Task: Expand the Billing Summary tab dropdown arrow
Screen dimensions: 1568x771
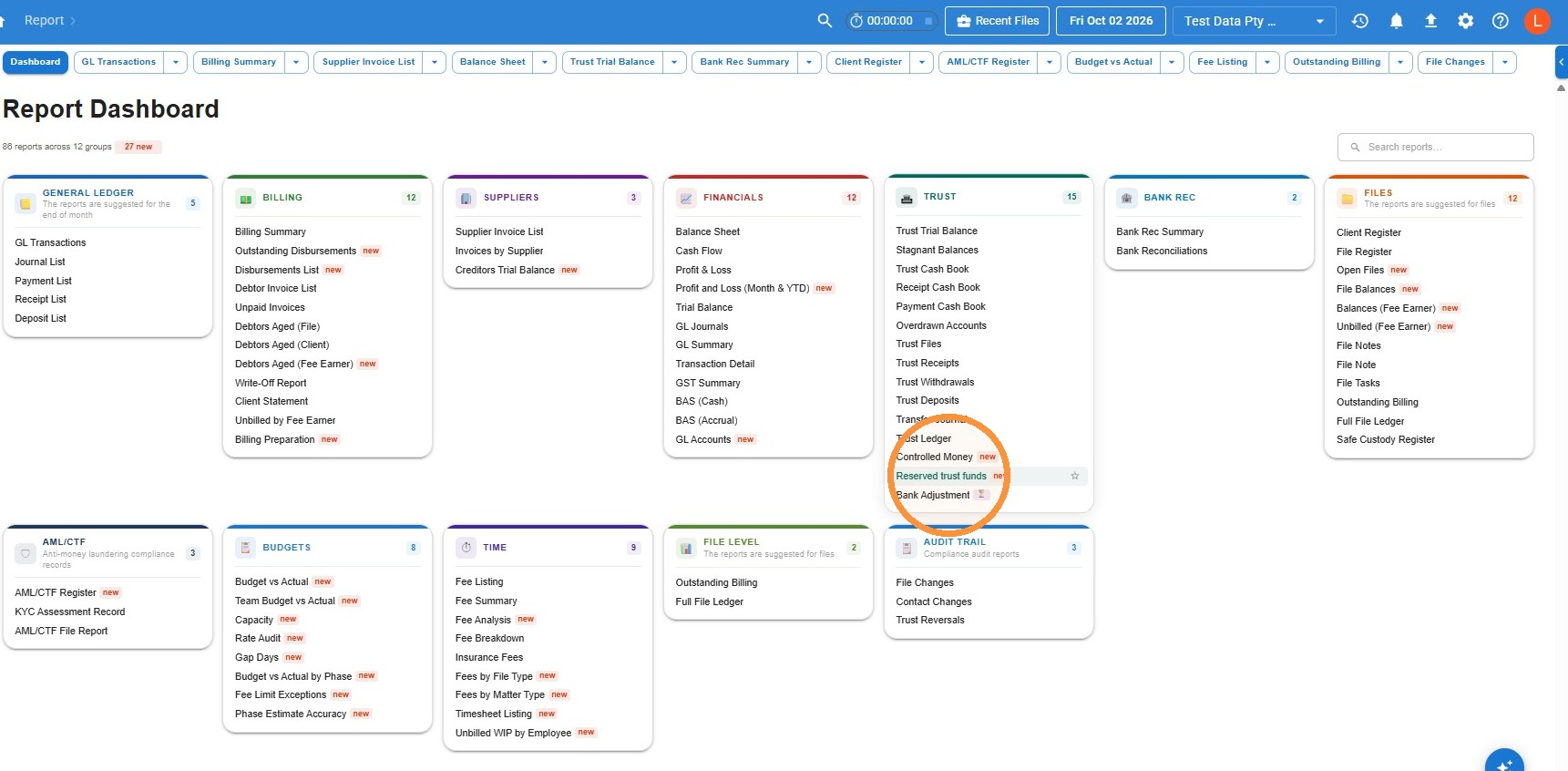Action: (x=296, y=62)
